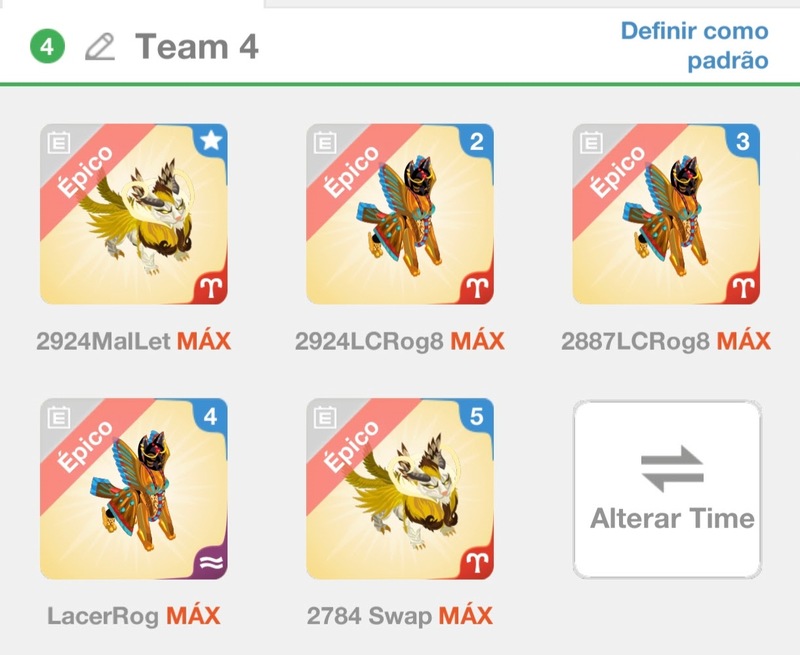800x655 pixels.
Task: Click Aries zodiac icon on 2887LCRog8 card
Action: click(743, 288)
